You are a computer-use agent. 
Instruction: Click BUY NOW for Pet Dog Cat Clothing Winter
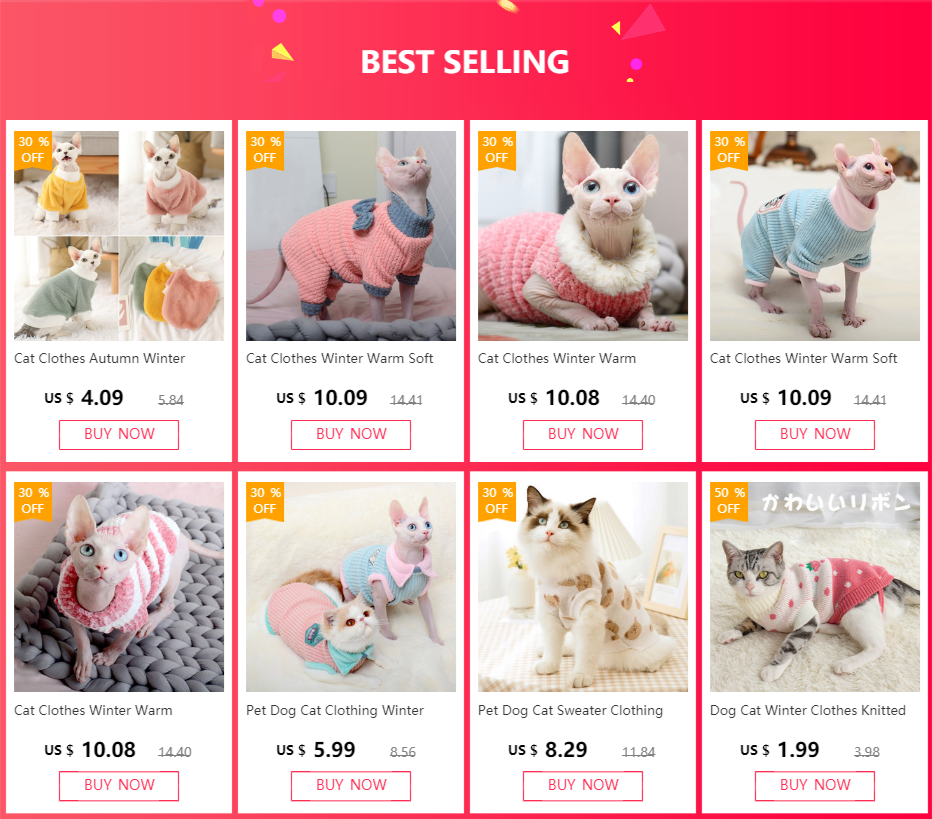351,786
